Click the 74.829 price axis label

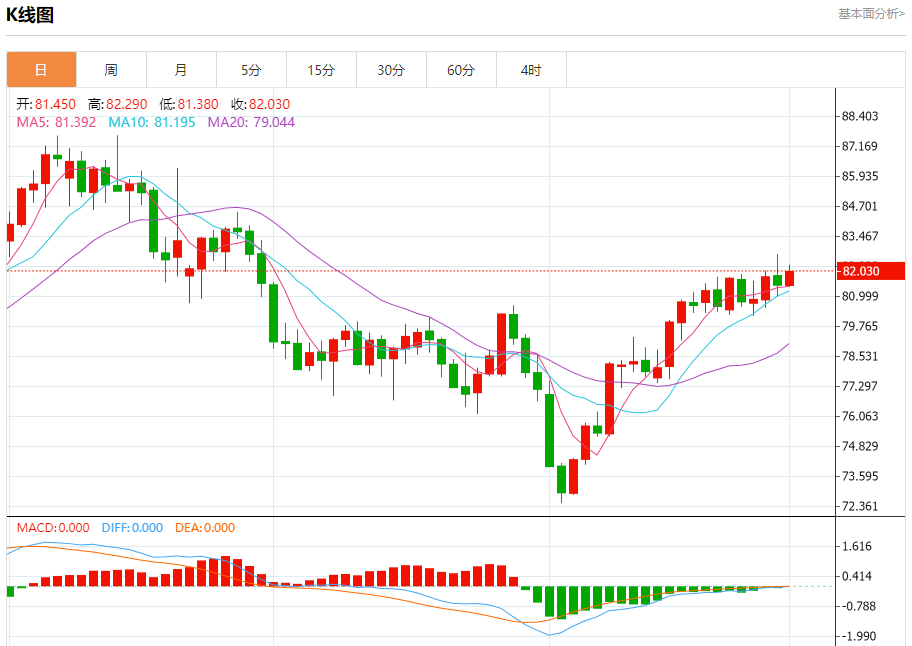tap(860, 446)
